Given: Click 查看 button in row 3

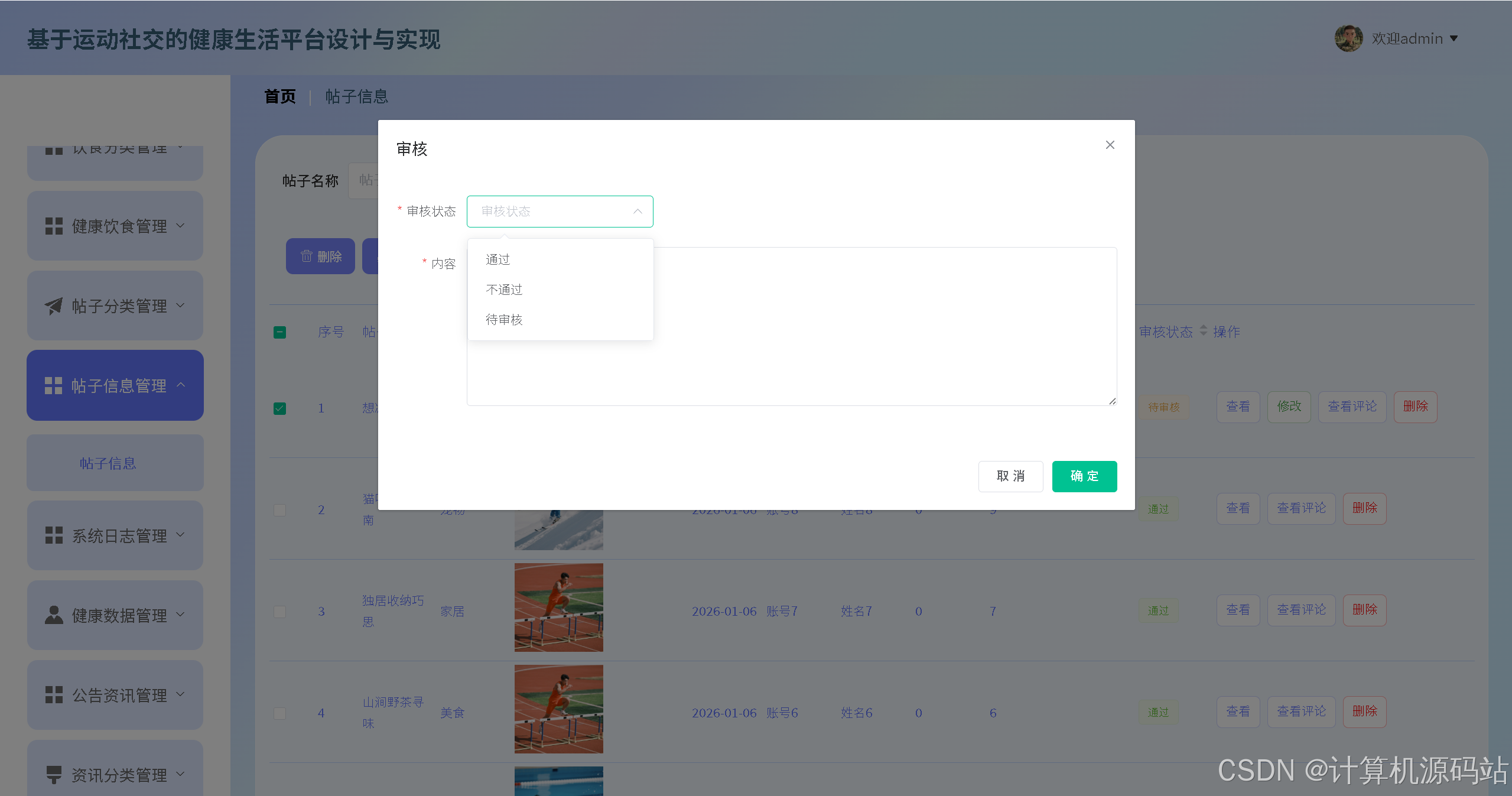Looking at the screenshot, I should pyautogui.click(x=1238, y=610).
